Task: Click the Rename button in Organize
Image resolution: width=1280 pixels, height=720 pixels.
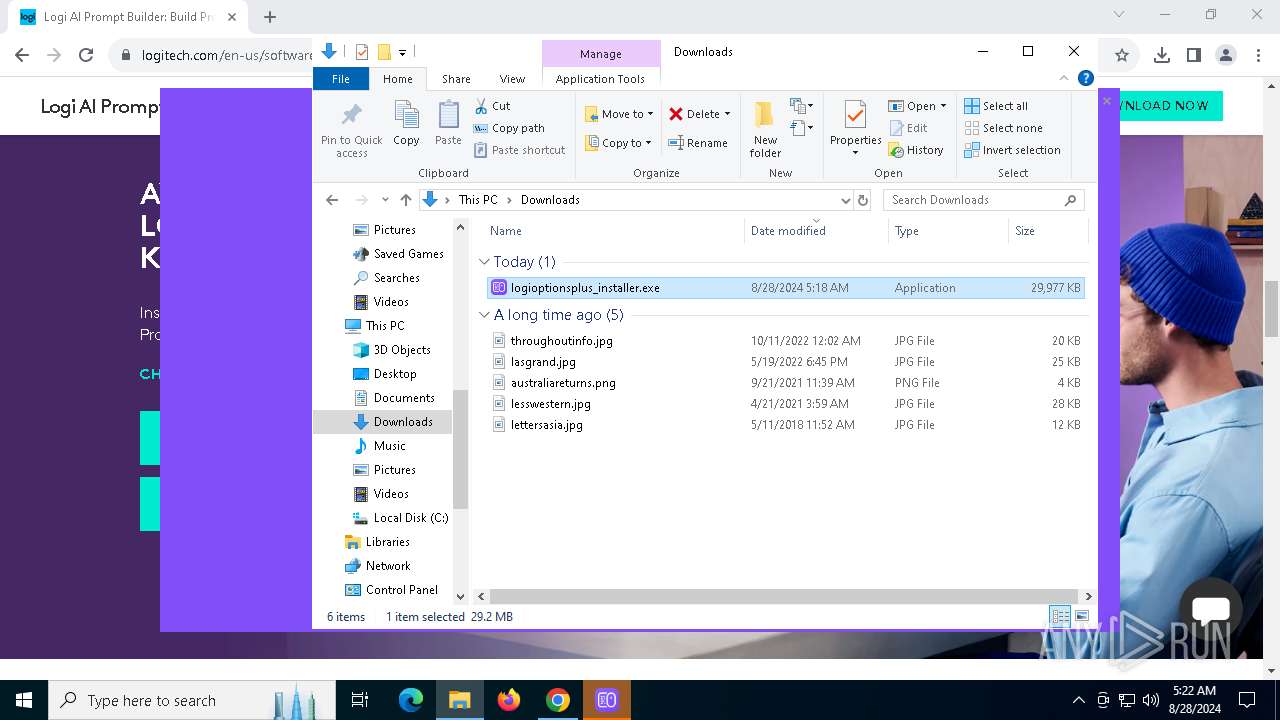Action: [698, 143]
